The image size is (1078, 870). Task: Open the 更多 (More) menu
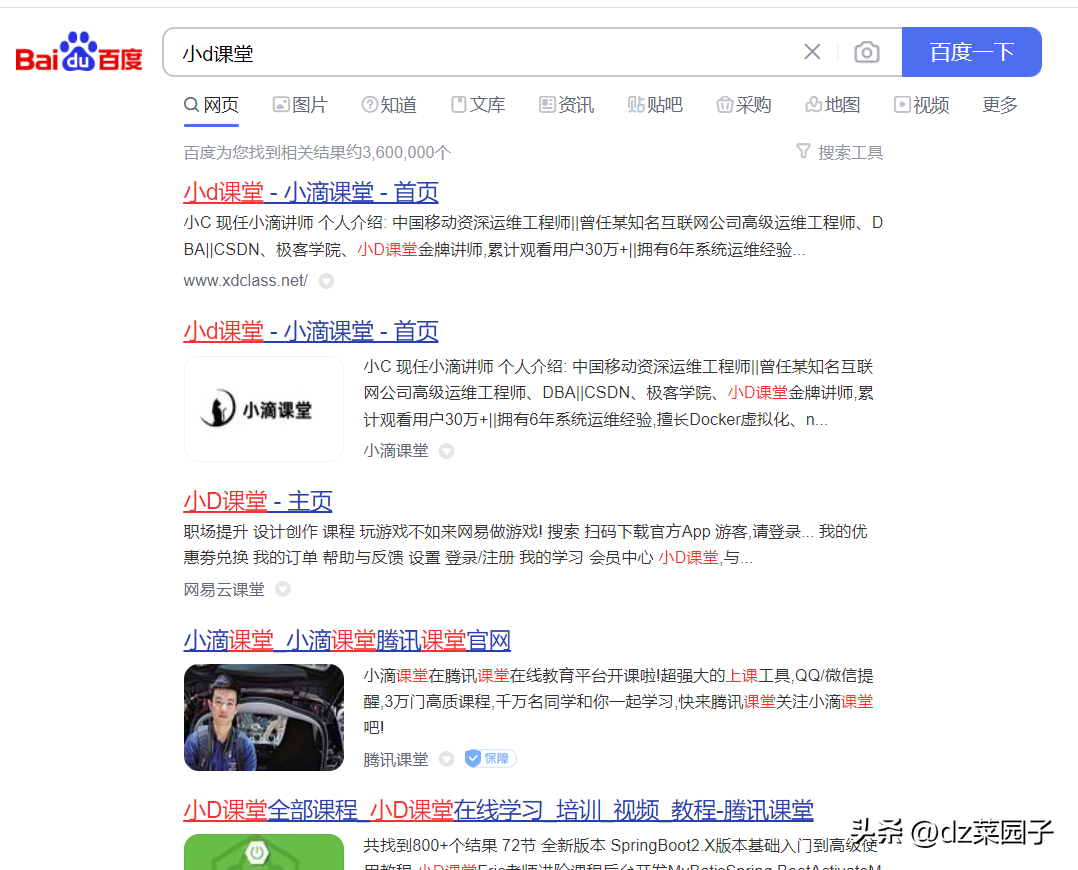999,104
